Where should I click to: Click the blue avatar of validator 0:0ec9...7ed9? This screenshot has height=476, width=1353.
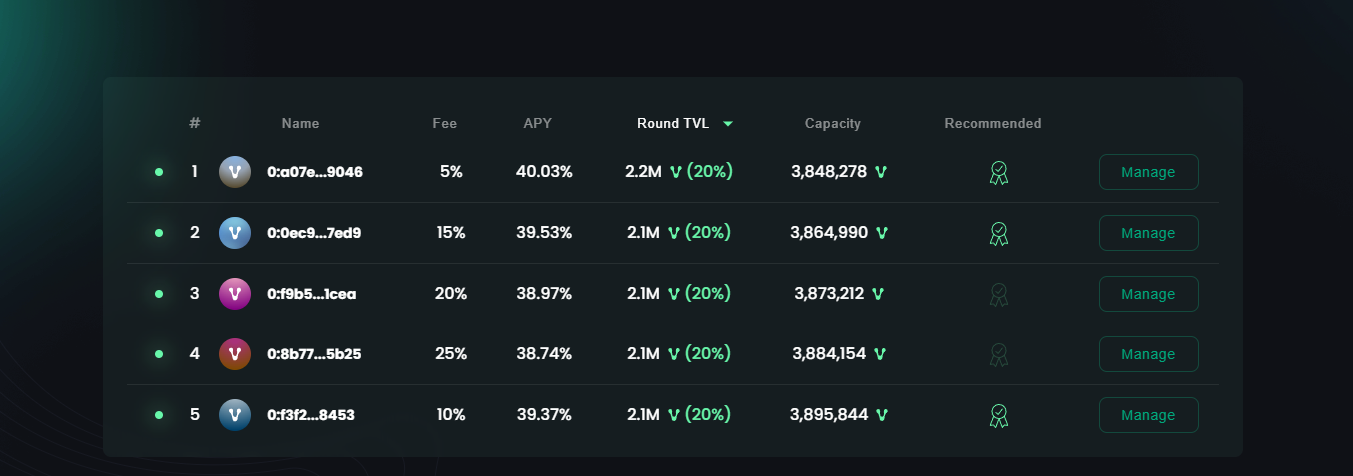[x=235, y=233]
